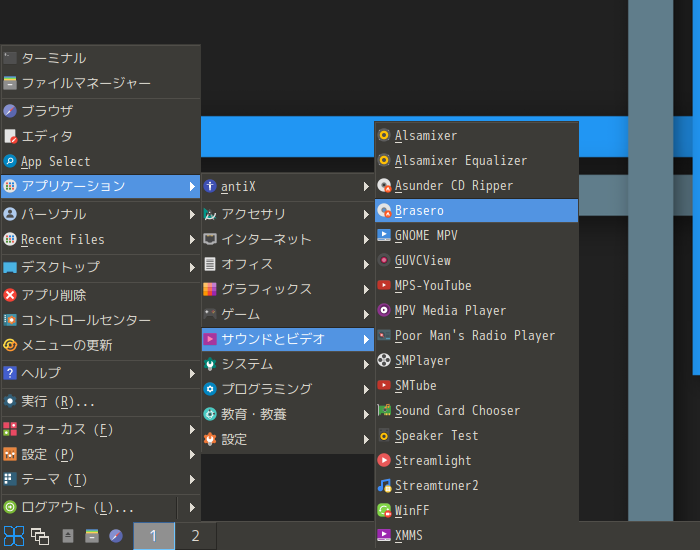Click the taskbar file manager launcher icon

(x=92, y=536)
